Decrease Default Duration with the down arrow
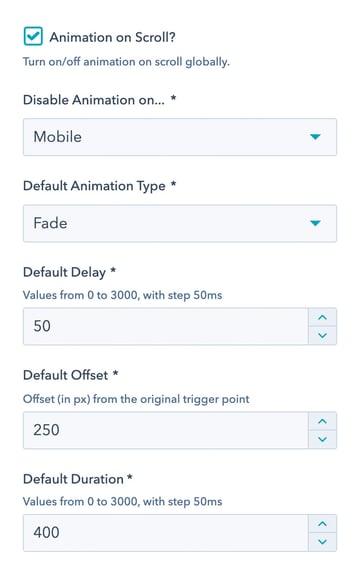 [322, 542]
